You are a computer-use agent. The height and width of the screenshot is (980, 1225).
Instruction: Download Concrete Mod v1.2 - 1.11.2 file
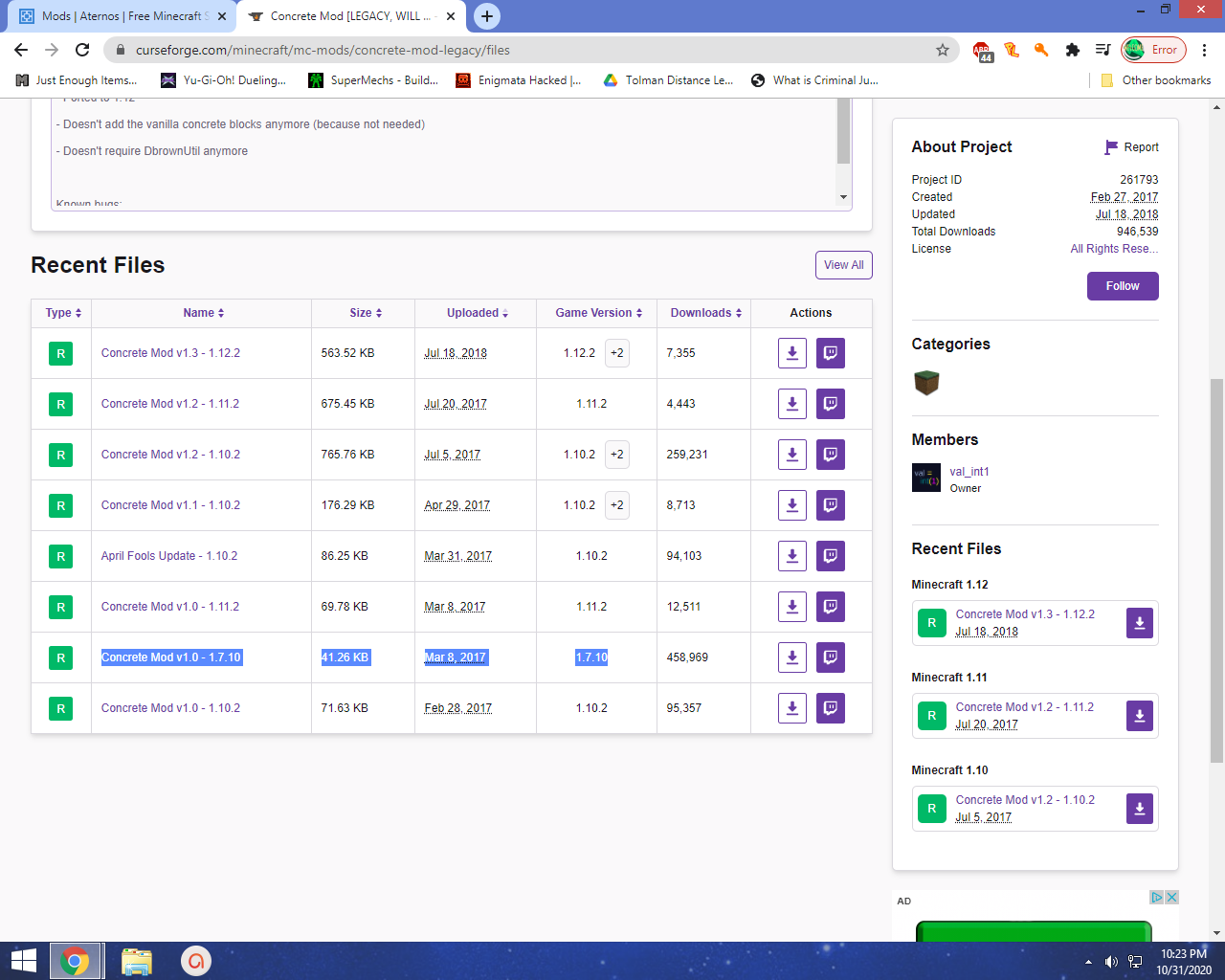792,404
